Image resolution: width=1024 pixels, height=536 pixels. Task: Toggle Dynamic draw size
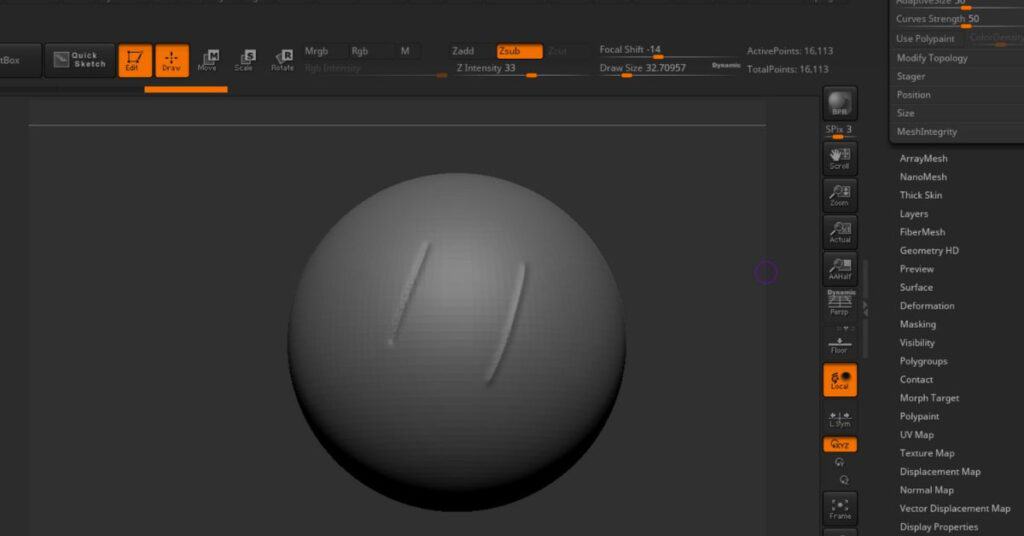[x=726, y=66]
